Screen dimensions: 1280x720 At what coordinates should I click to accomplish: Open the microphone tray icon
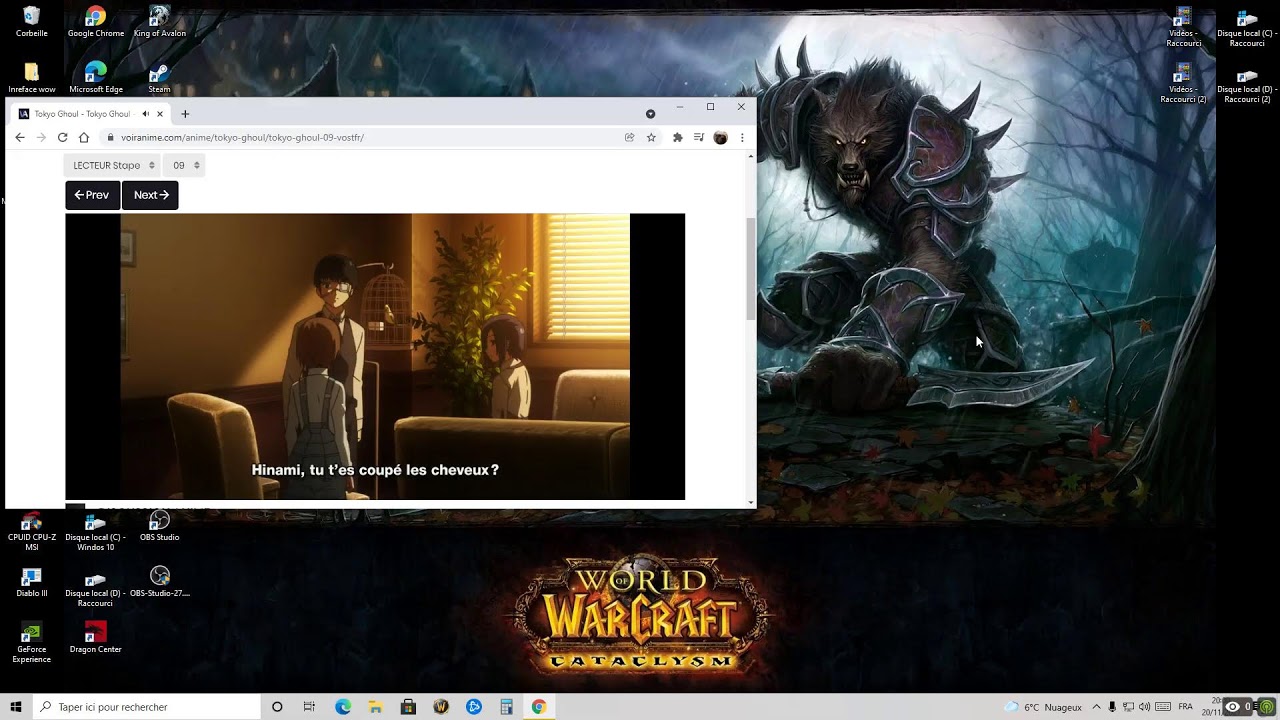tap(1112, 707)
